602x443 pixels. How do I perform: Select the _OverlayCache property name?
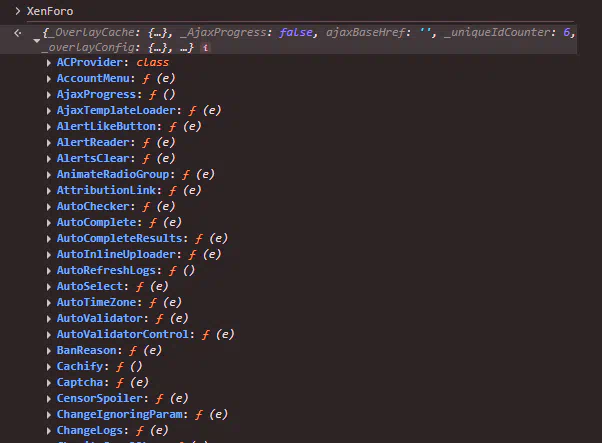[x=91, y=32]
